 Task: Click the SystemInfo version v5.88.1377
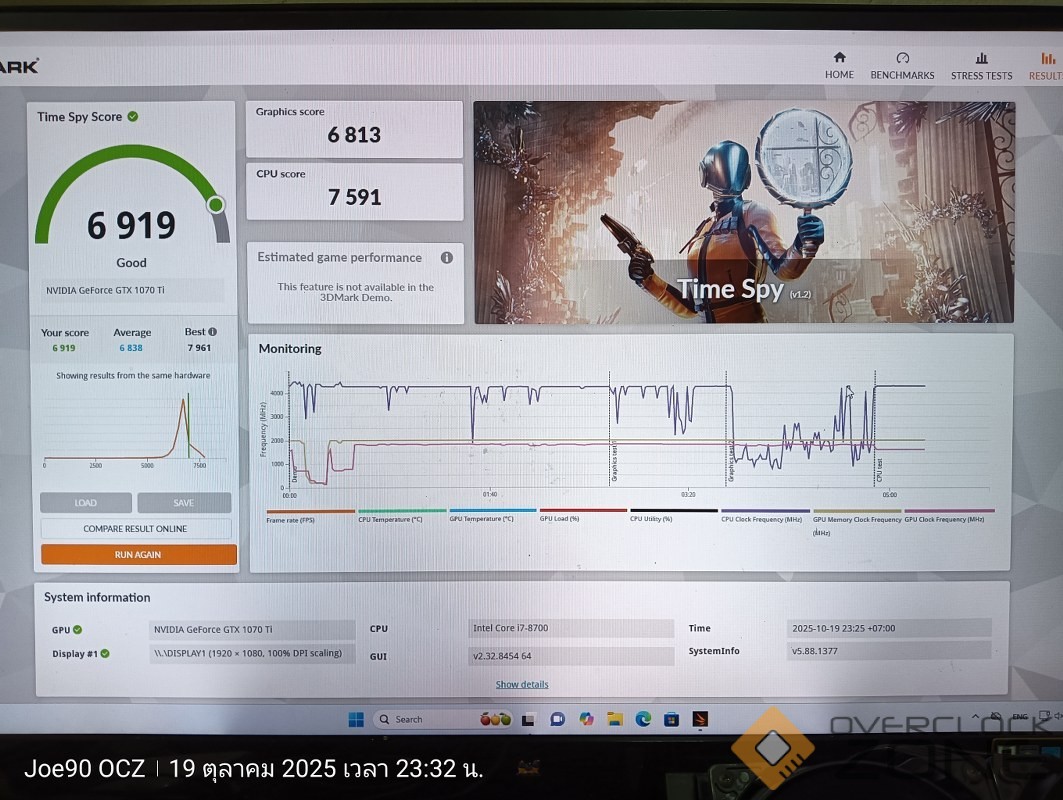coord(889,651)
